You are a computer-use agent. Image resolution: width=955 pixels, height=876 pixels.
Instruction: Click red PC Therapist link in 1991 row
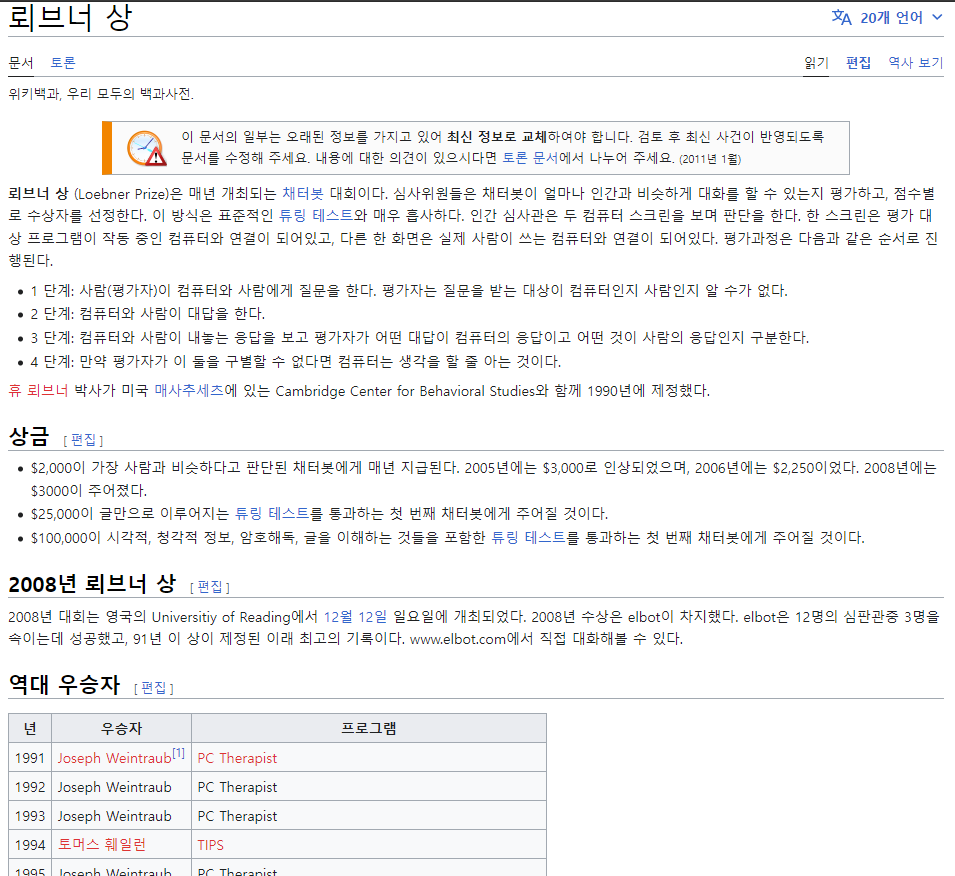click(x=237, y=758)
